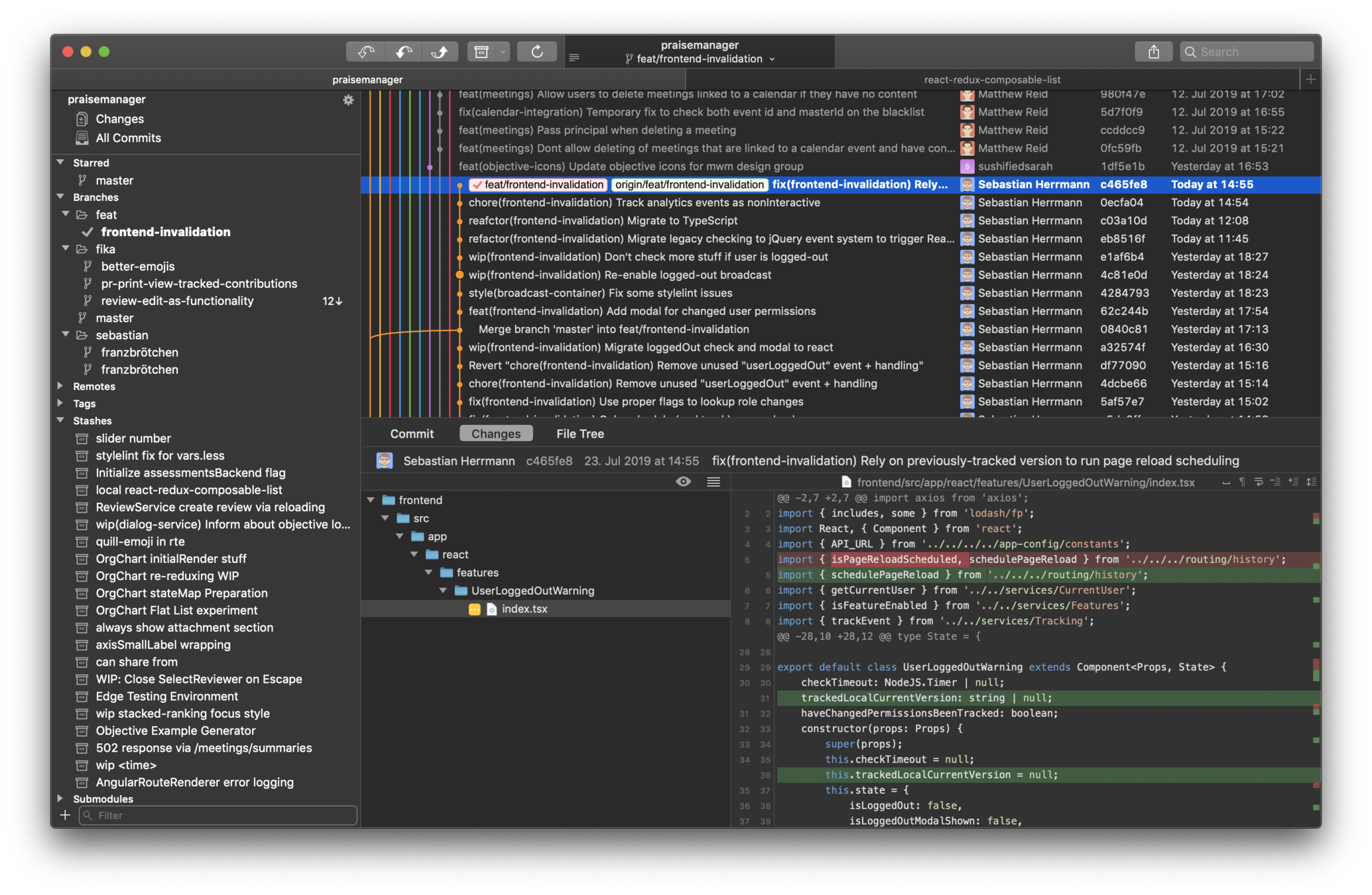Screen dimensions: 1372x895
Task: Expand the Remotes section
Action: pyautogui.click(x=60, y=386)
